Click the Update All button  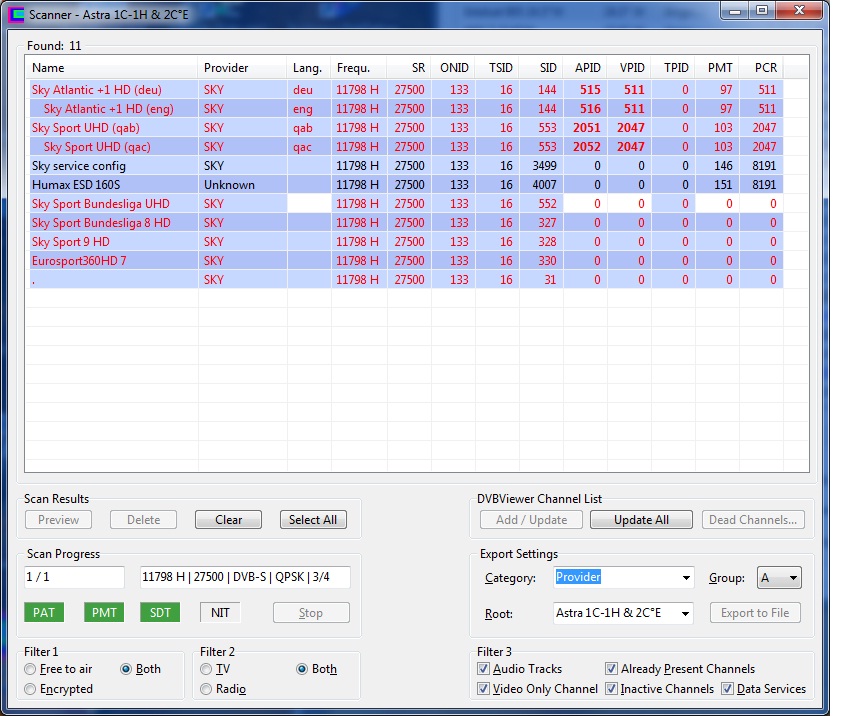click(x=641, y=520)
